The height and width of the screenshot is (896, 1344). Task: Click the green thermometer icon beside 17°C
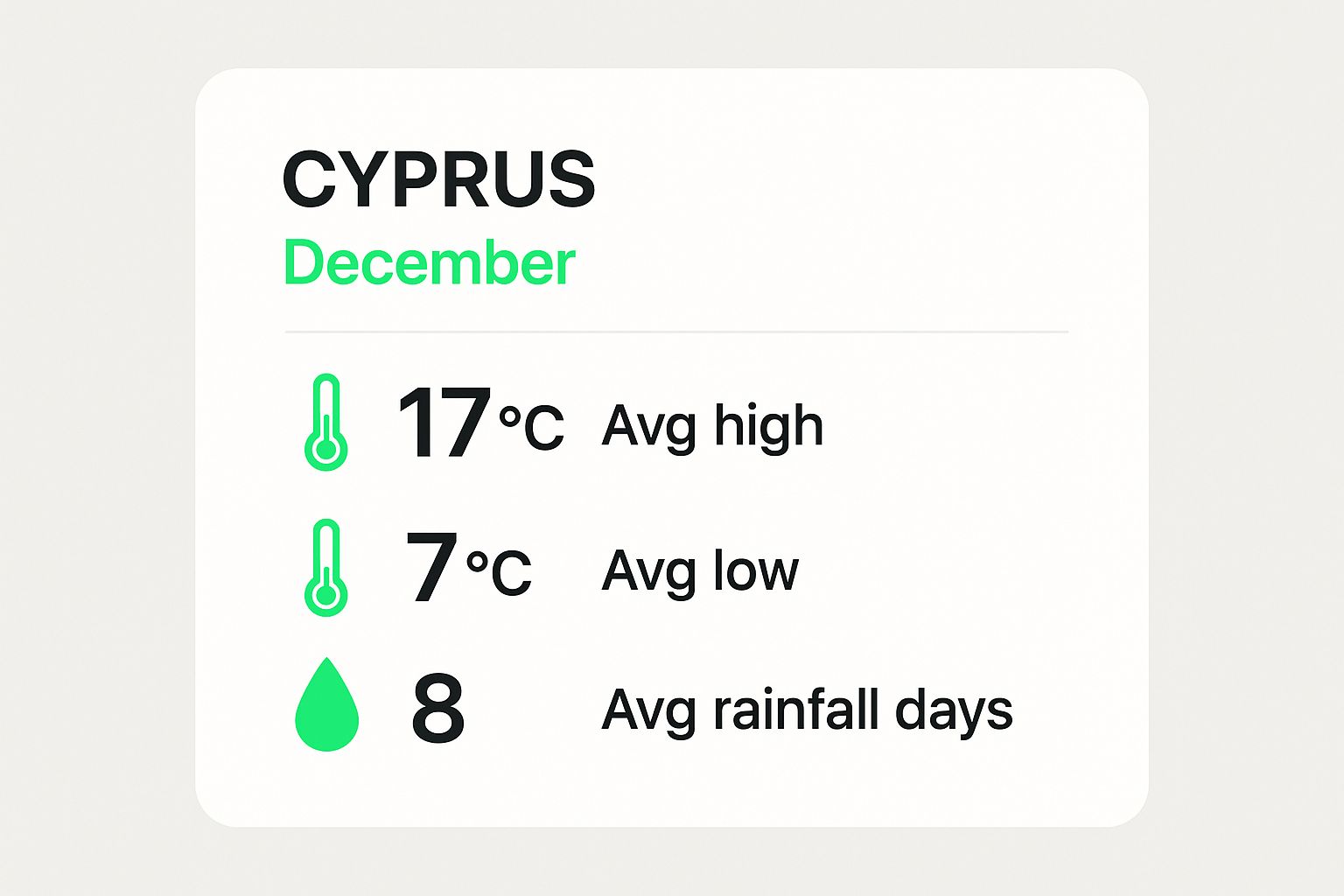(x=326, y=423)
